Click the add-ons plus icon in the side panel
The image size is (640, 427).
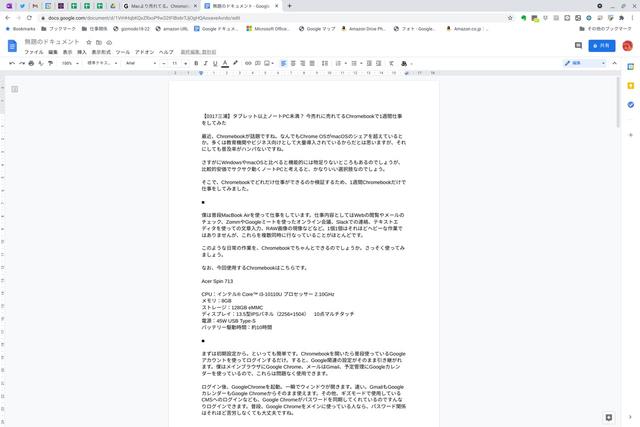tap(631, 135)
